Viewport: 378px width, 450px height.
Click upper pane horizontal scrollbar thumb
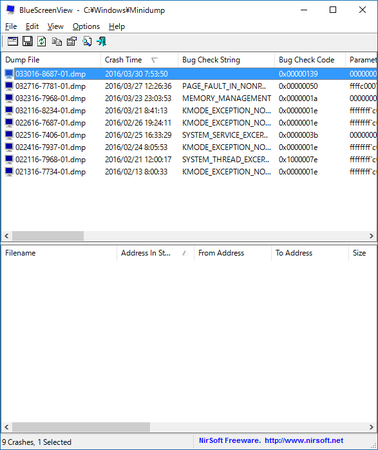click(48, 236)
